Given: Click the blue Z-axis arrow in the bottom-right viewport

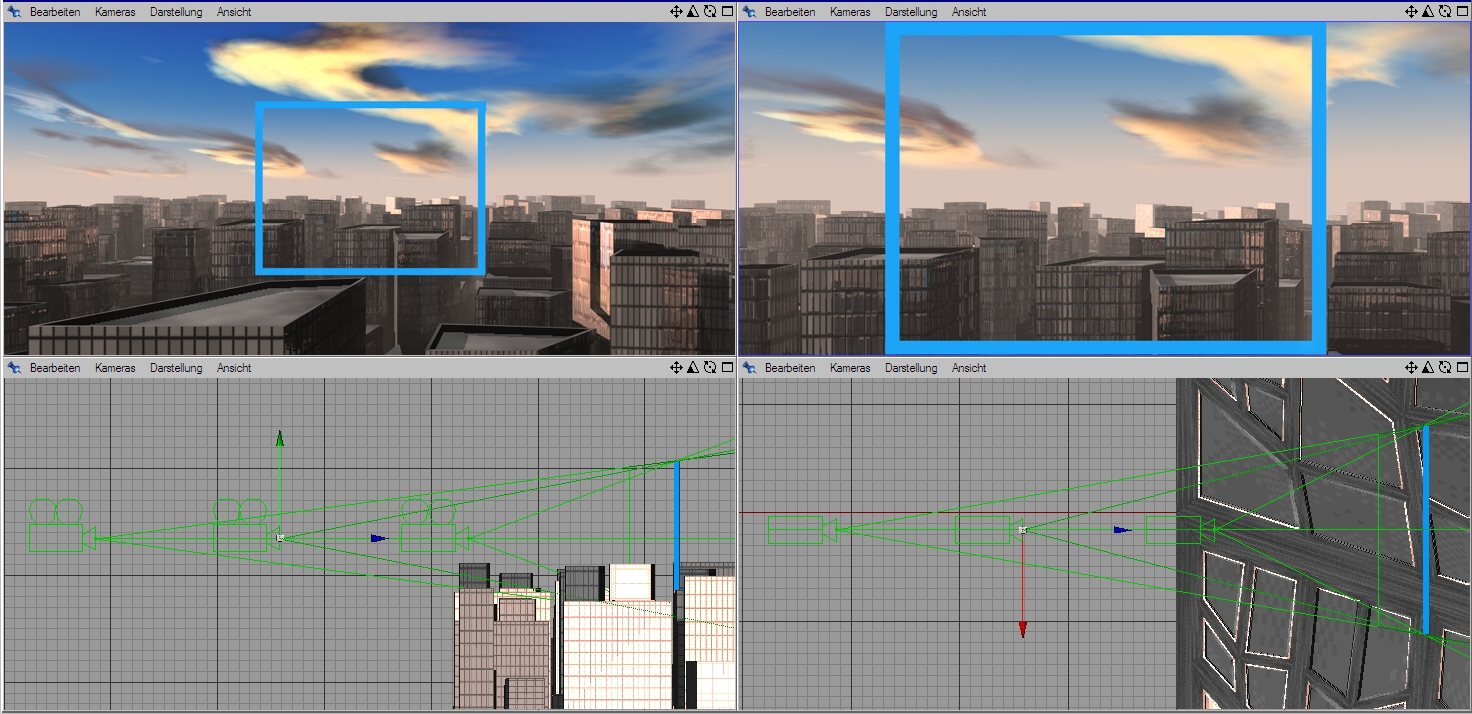Looking at the screenshot, I should 1123,530.
